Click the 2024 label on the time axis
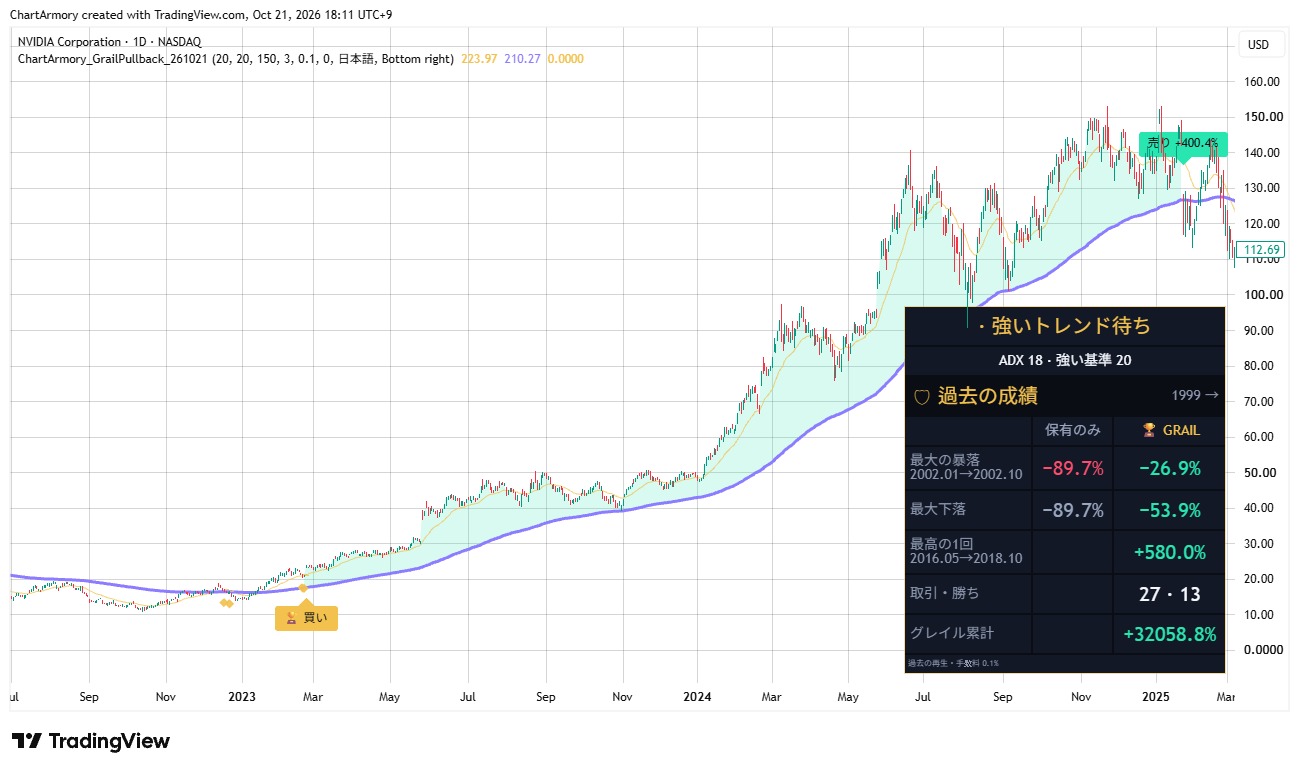The image size is (1299, 771). pyautogui.click(x=697, y=696)
